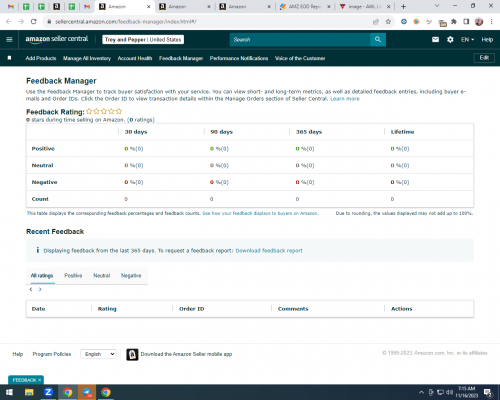Go to next feedback page arrow
The width and height of the screenshot is (500, 400).
pyautogui.click(x=40, y=289)
